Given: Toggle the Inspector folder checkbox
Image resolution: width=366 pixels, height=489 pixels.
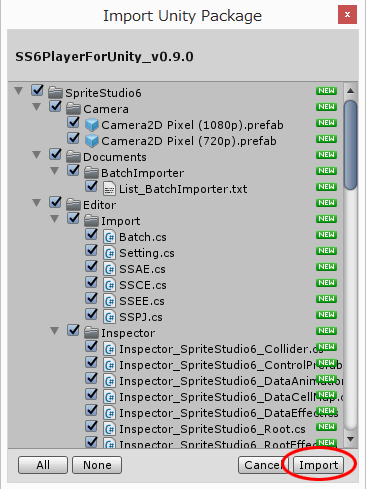Looking at the screenshot, I should [x=73, y=330].
